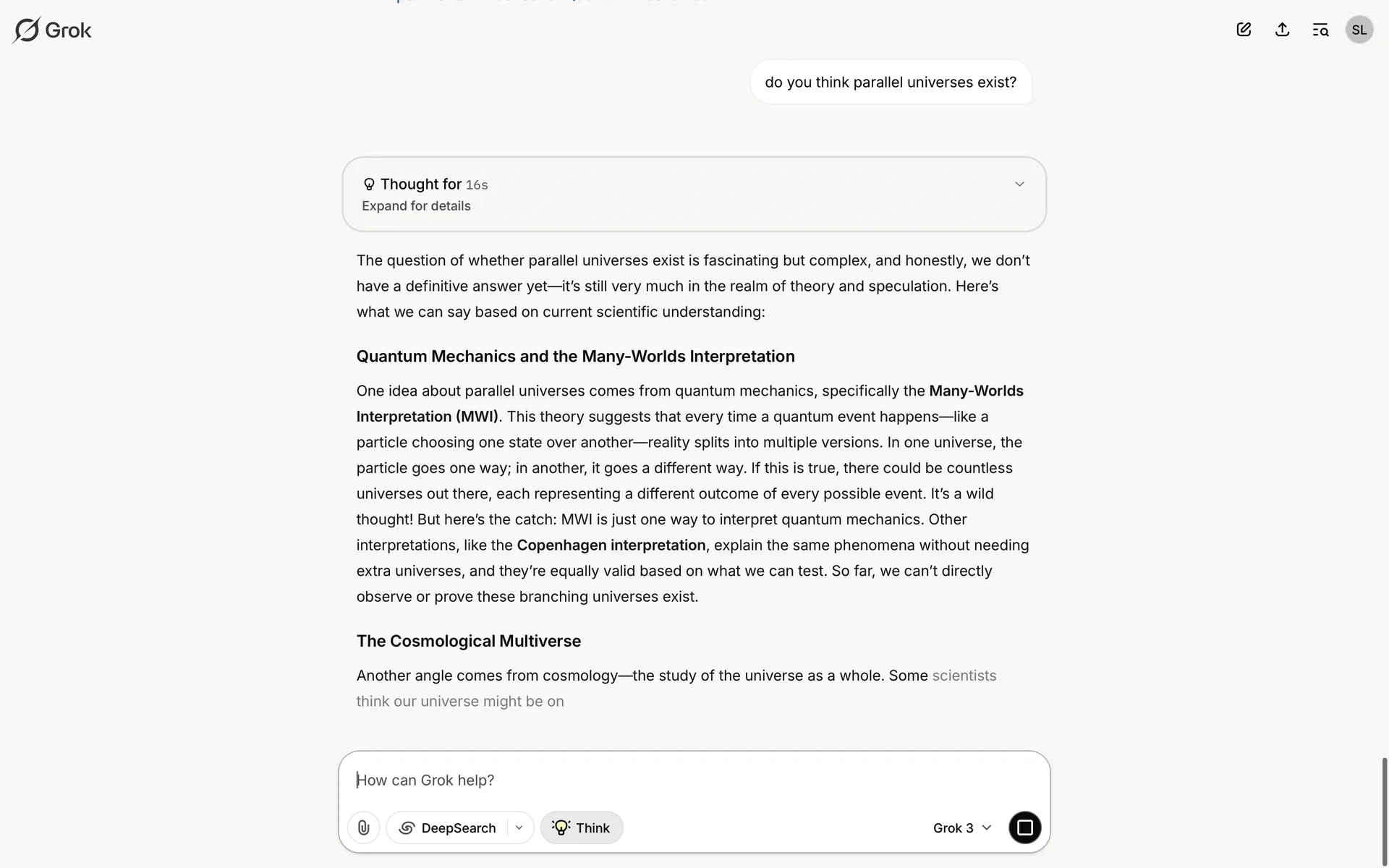Focus the How can Grok help input

coord(651,780)
